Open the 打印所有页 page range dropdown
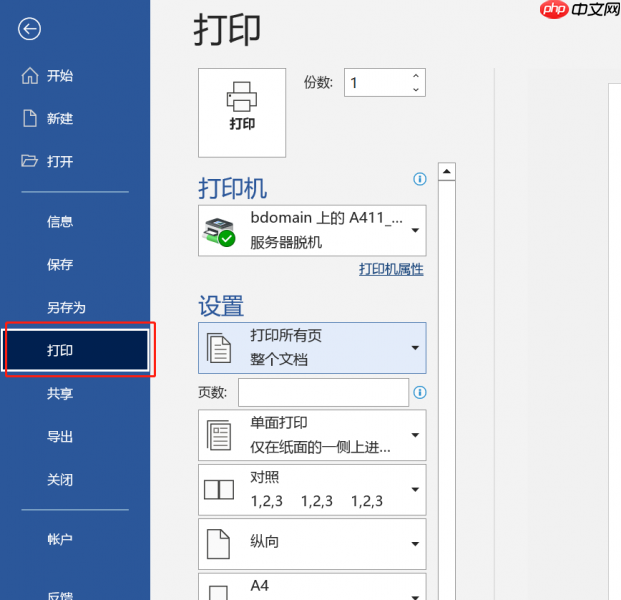This screenshot has height=600, width=621. tap(312, 348)
